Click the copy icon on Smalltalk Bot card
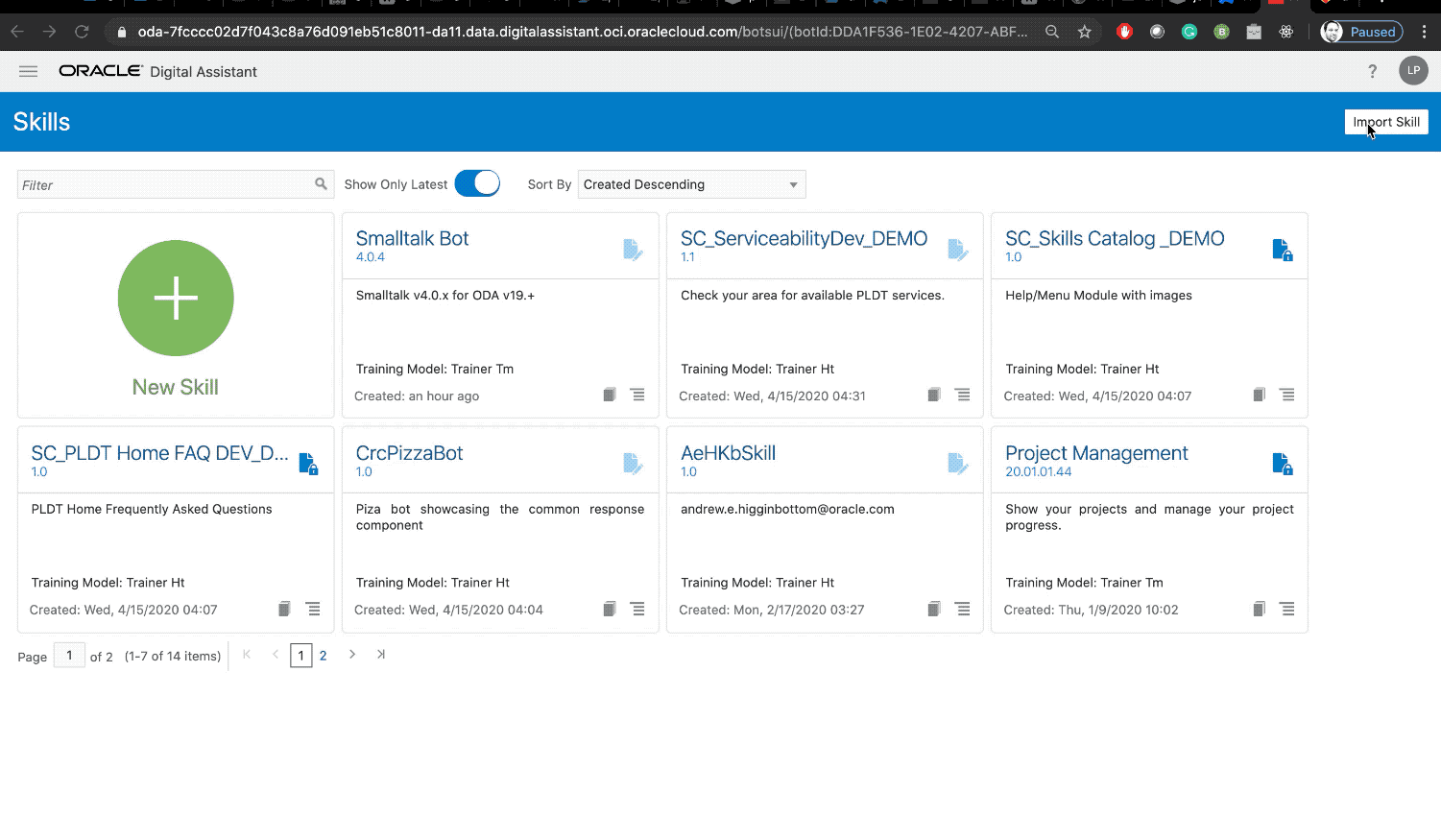Viewport: 1441px width, 840px height. click(609, 395)
